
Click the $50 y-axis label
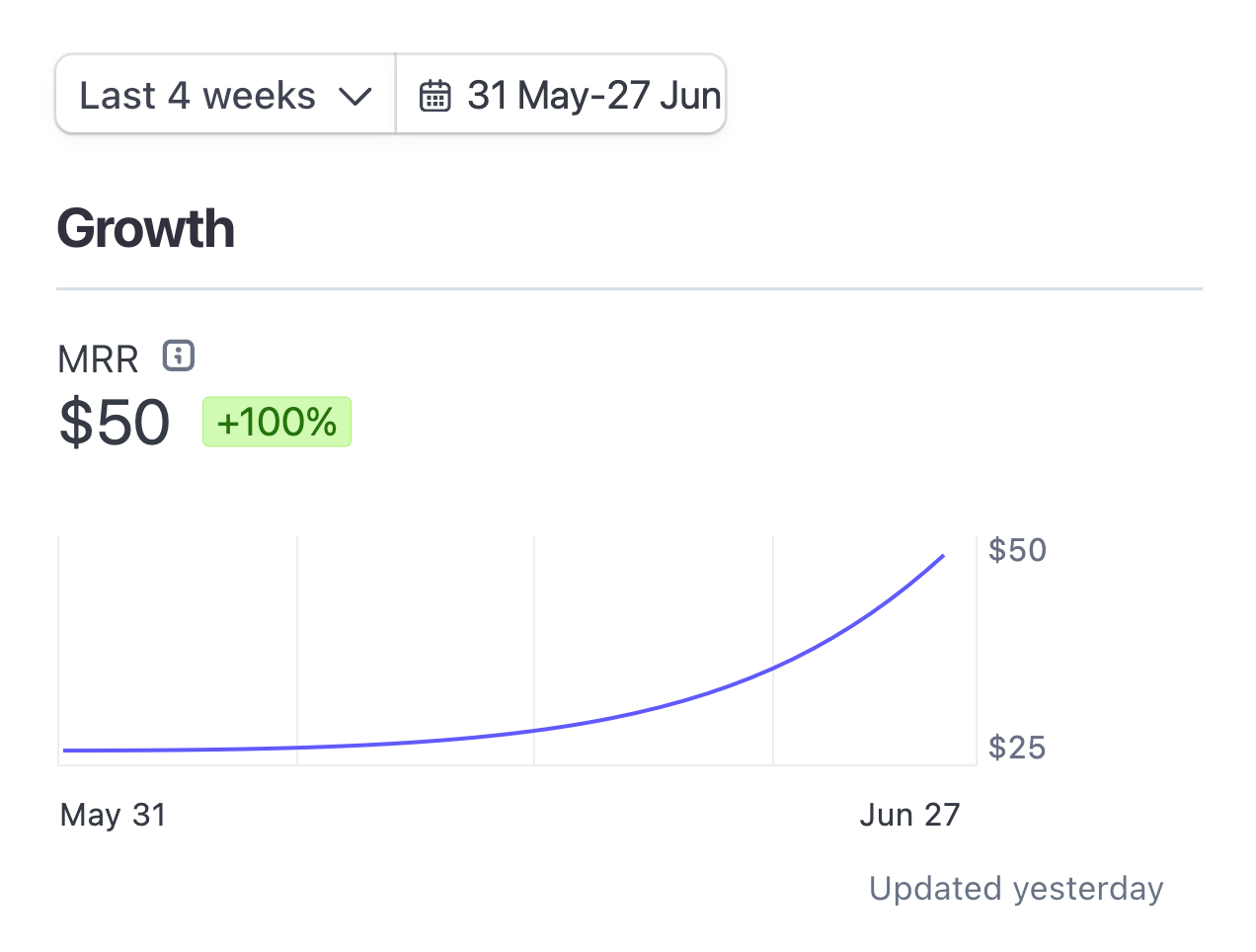(1017, 550)
